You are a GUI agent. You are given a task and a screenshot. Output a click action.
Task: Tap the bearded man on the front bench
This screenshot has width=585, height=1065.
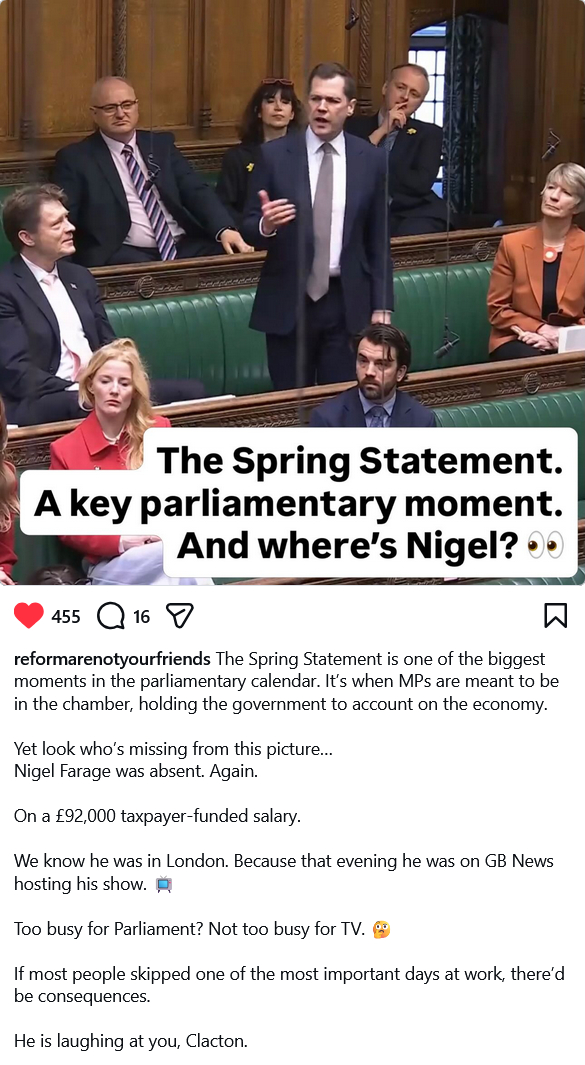(x=374, y=377)
